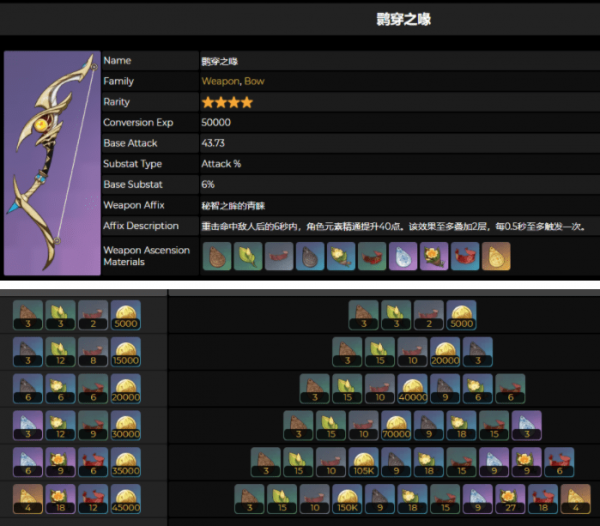Click the 45000 Mora coin icon

(x=126, y=499)
